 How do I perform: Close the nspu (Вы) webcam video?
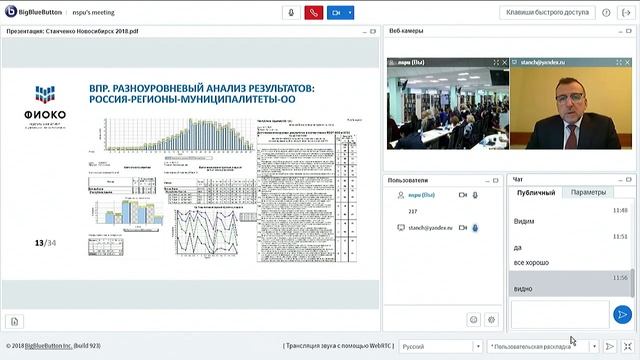coord(504,62)
